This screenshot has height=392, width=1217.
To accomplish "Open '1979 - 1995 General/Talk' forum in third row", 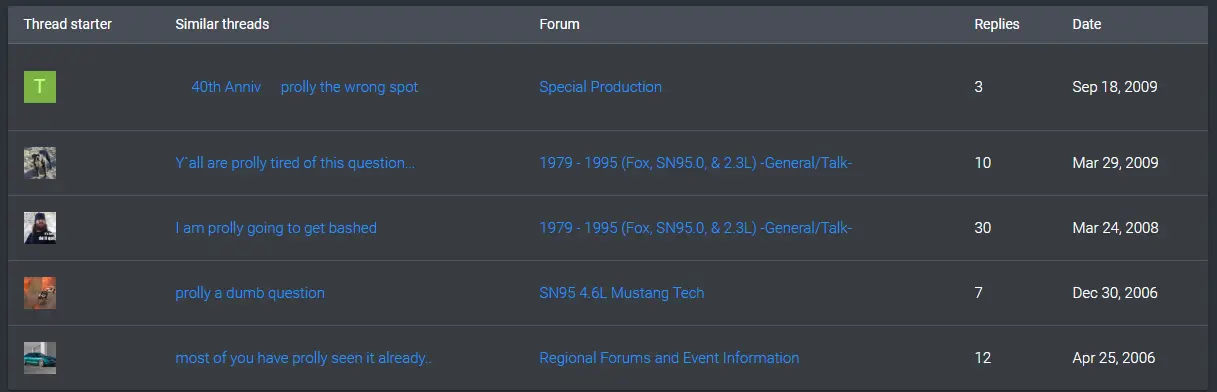I will pos(696,228).
